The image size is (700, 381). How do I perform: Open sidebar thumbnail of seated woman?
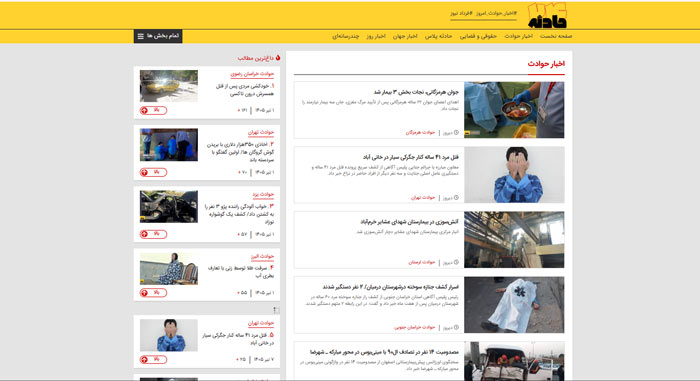coord(169,269)
